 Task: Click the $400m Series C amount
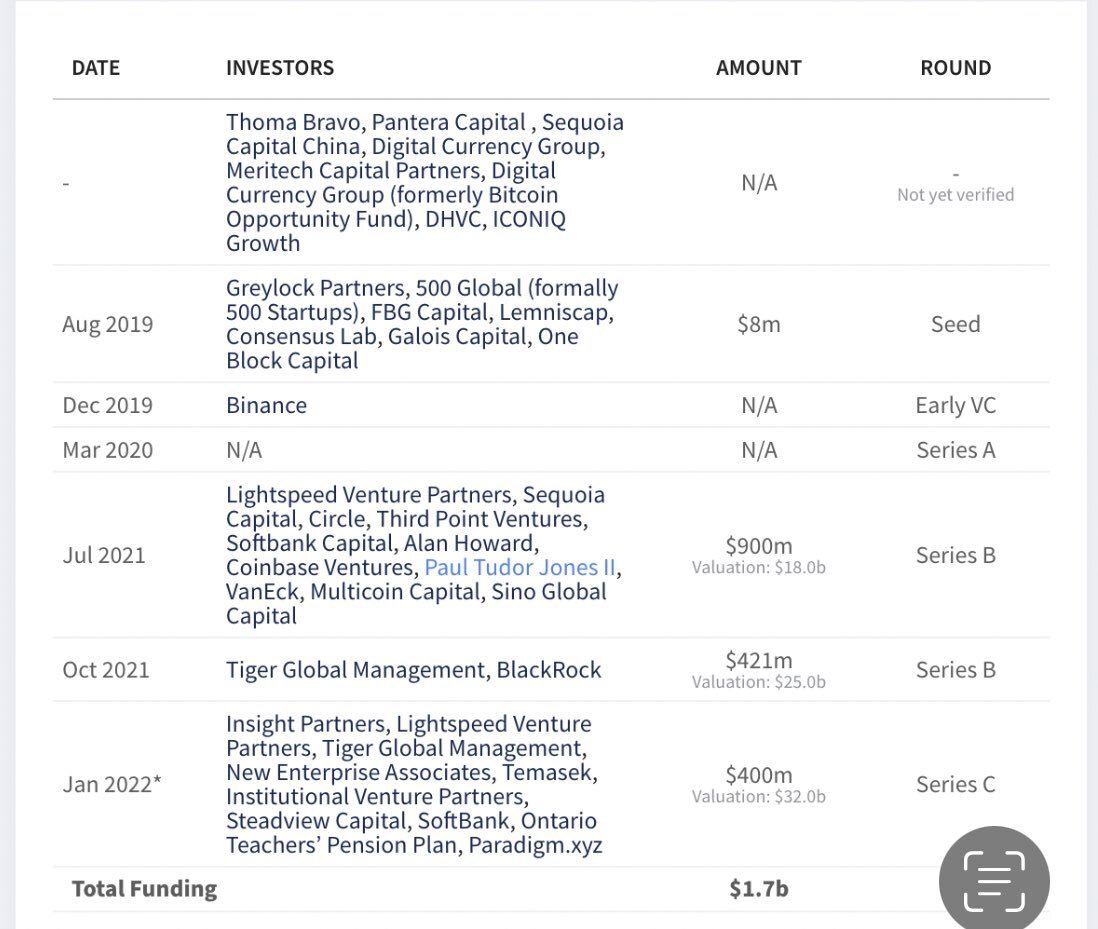pyautogui.click(x=759, y=775)
